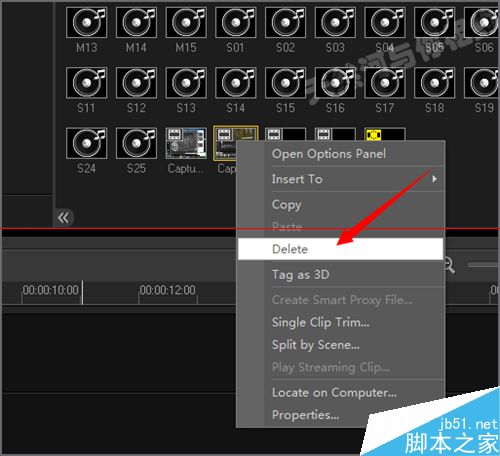Collapse the library panel with double-chevron
Image resolution: width=500 pixels, height=456 pixels.
pyautogui.click(x=63, y=218)
